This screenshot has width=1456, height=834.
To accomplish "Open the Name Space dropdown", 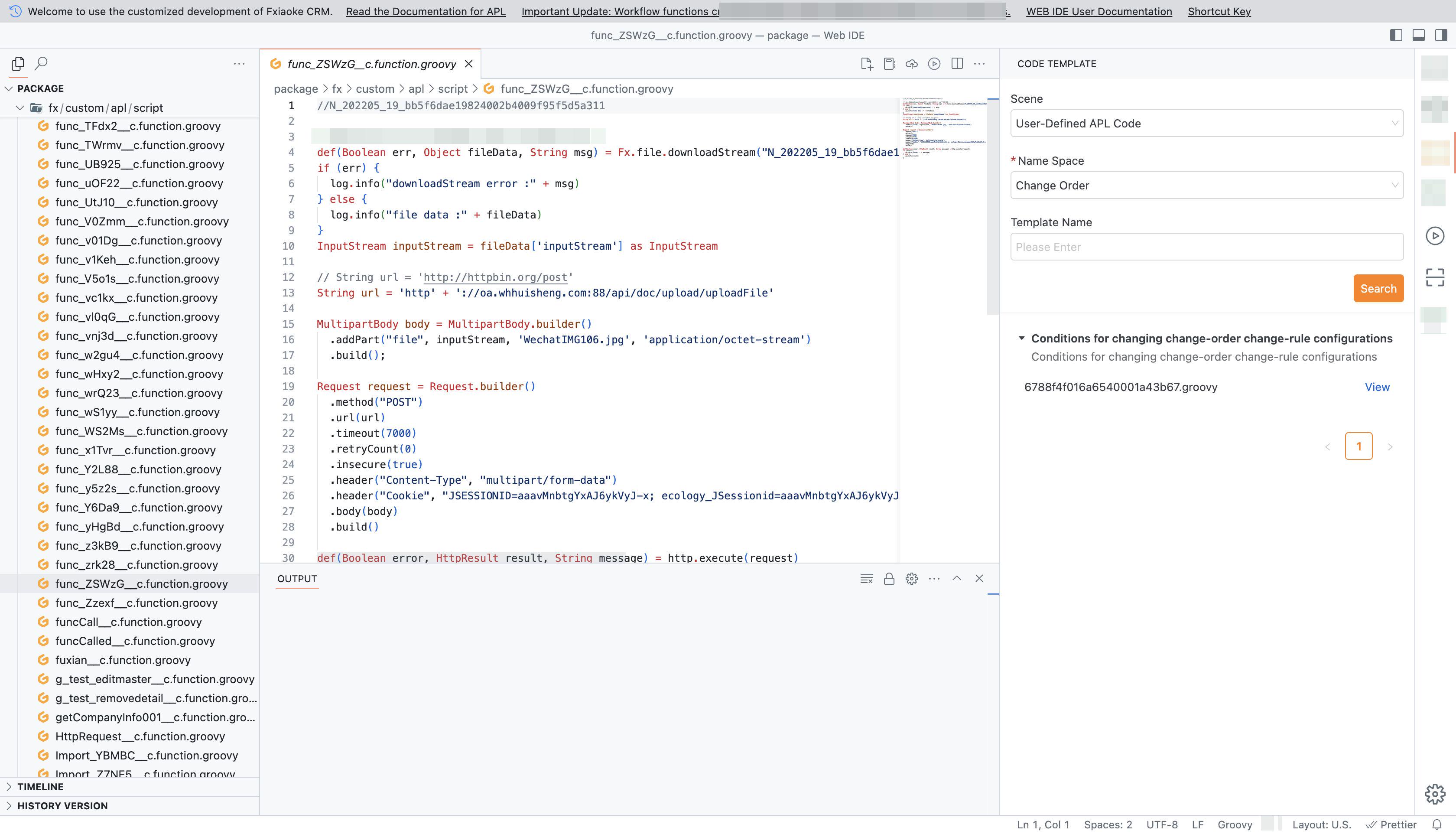I will [1206, 185].
